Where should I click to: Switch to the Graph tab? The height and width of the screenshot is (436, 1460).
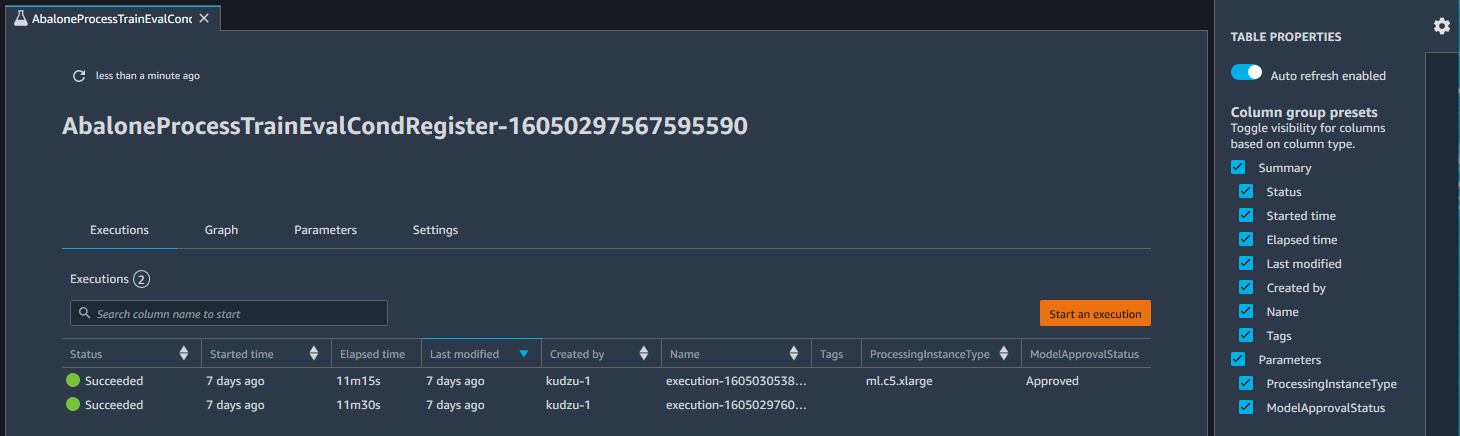(221, 230)
